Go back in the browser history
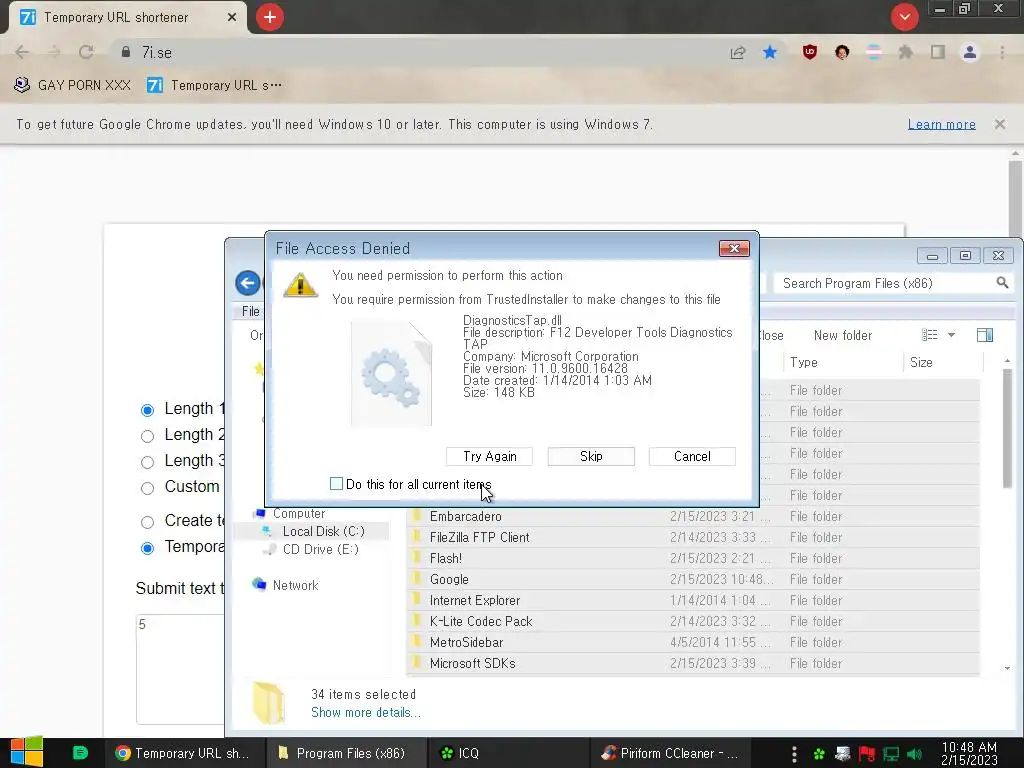1024x768 pixels. [x=22, y=52]
